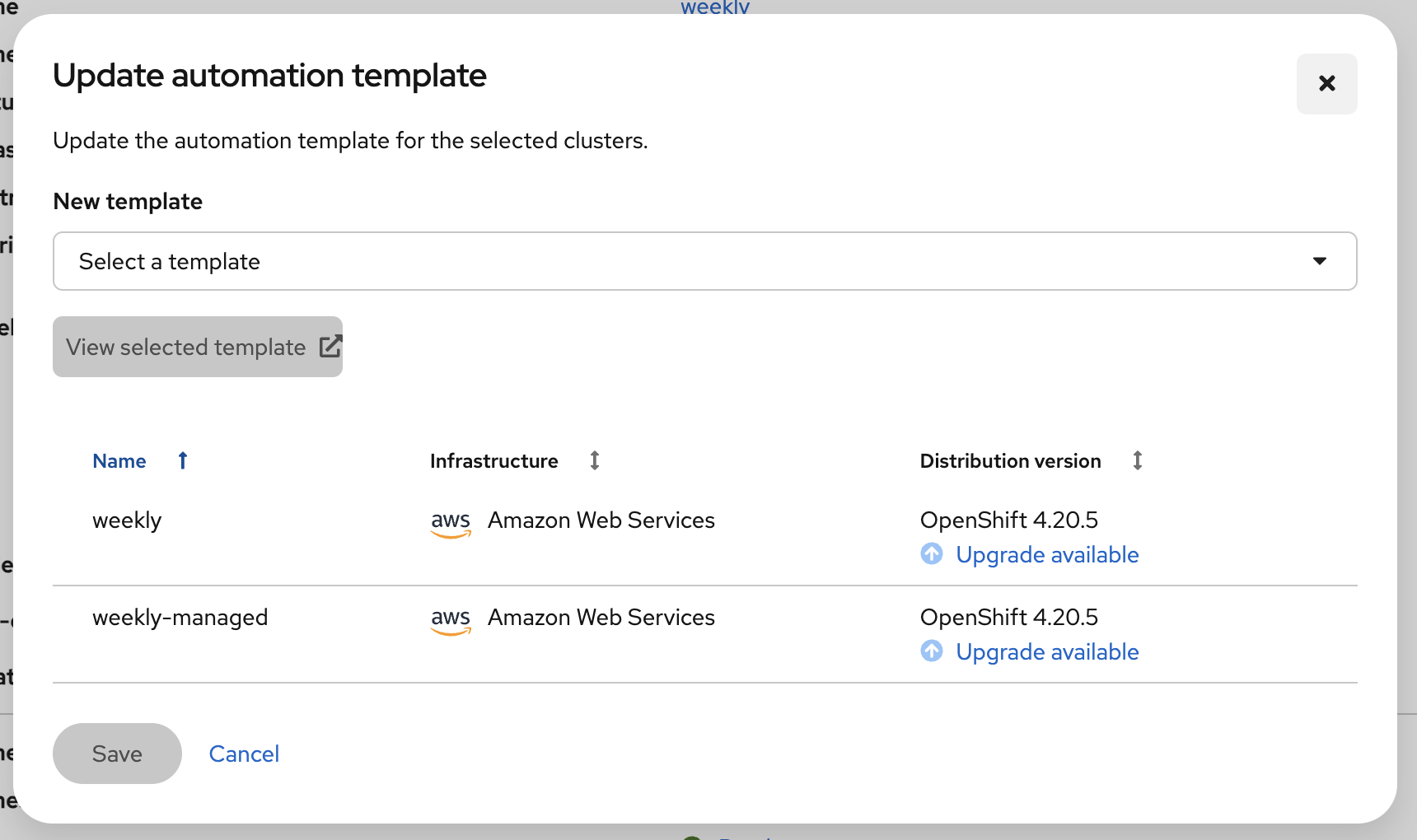This screenshot has height=840, width=1417.
Task: Click the Name ascending sort arrow
Action: pyautogui.click(x=183, y=460)
